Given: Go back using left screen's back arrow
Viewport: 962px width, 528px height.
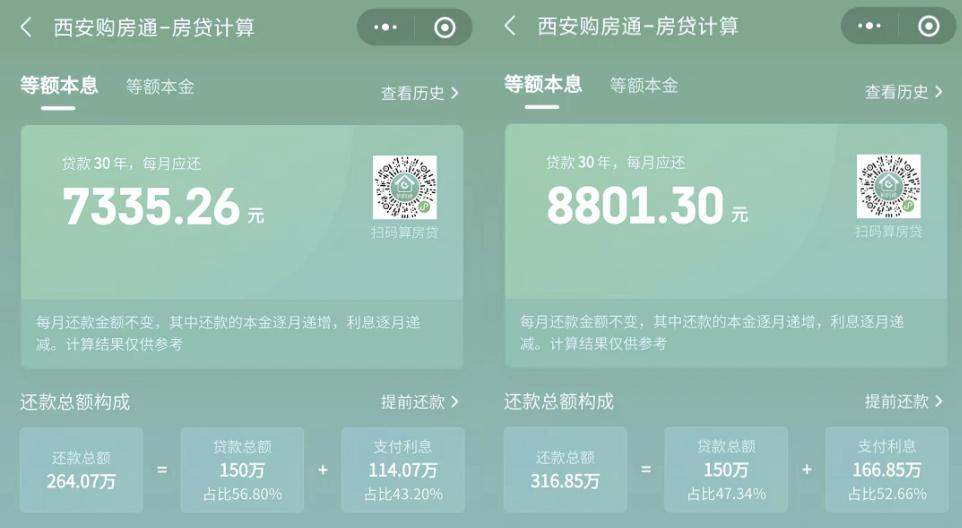Looking at the screenshot, I should click(26, 27).
